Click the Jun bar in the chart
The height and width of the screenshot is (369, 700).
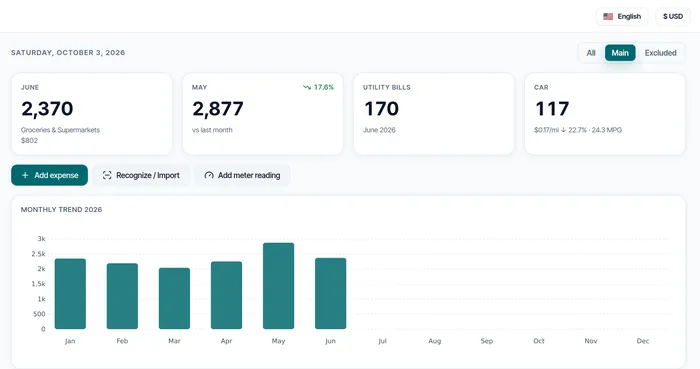coord(330,293)
